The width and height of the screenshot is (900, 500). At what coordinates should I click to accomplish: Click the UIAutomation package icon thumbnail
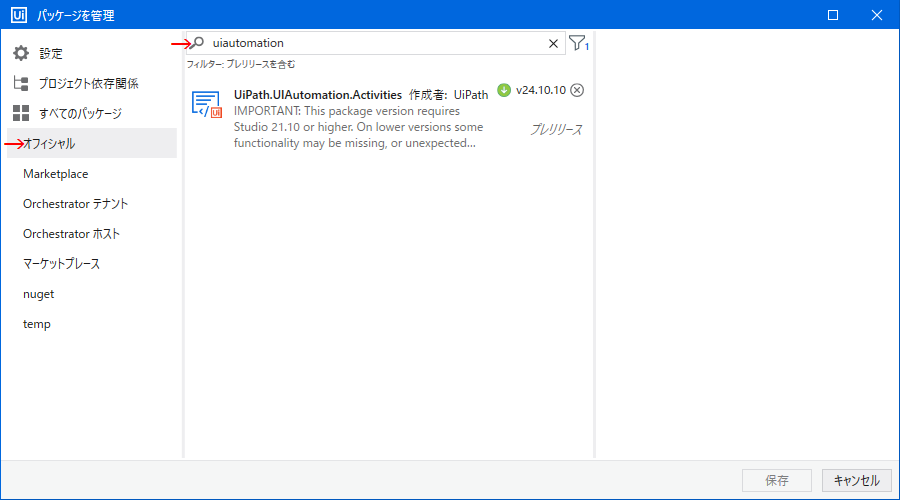coord(207,104)
